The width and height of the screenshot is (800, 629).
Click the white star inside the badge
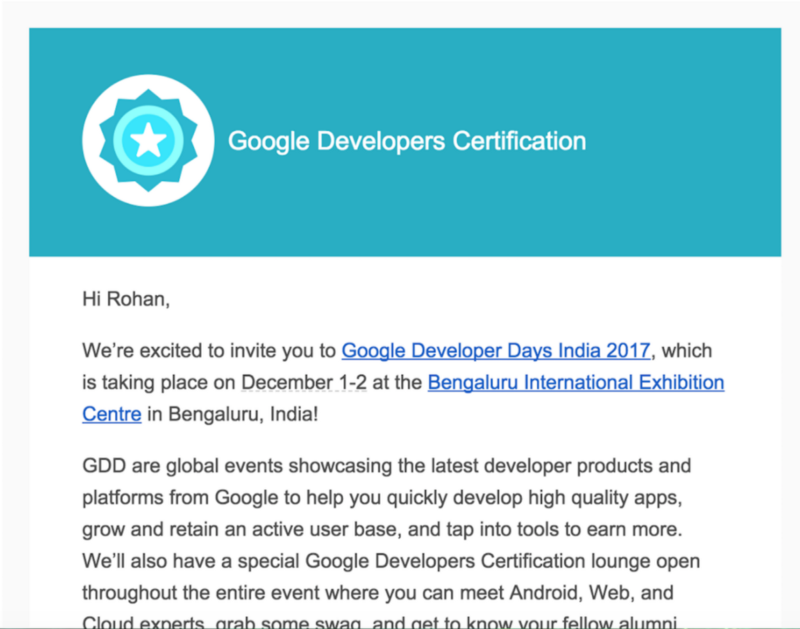point(148,141)
